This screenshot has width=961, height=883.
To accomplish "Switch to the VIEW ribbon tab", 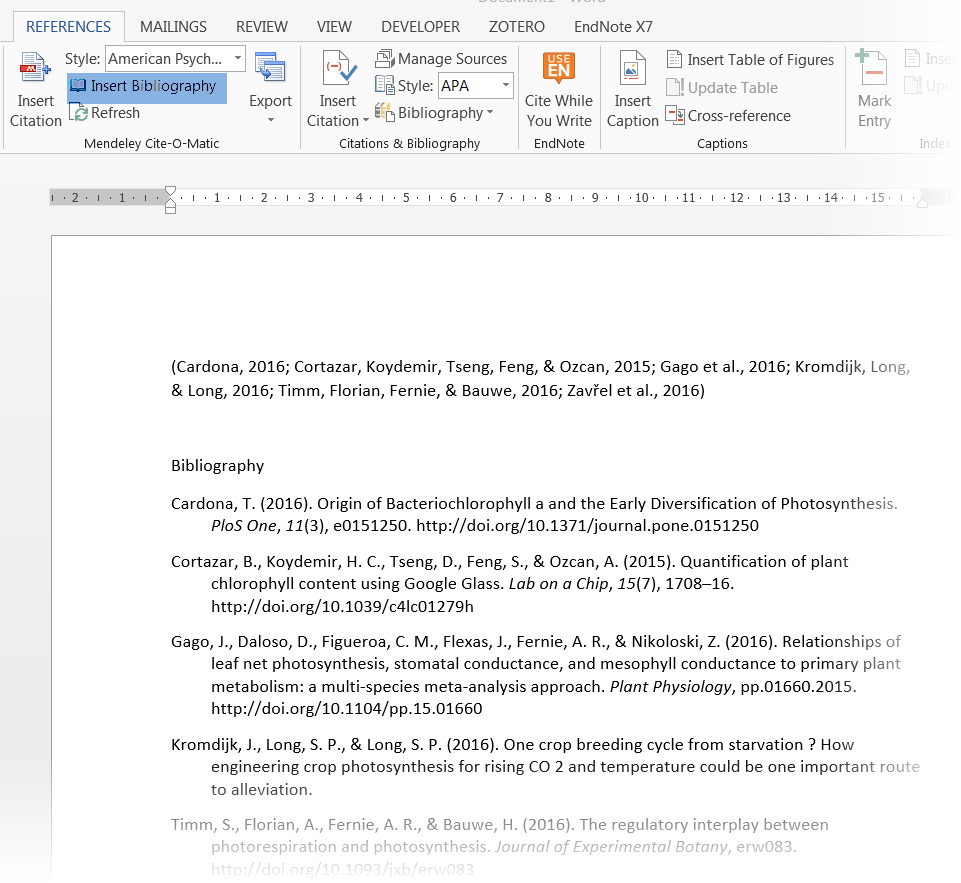I will point(334,27).
